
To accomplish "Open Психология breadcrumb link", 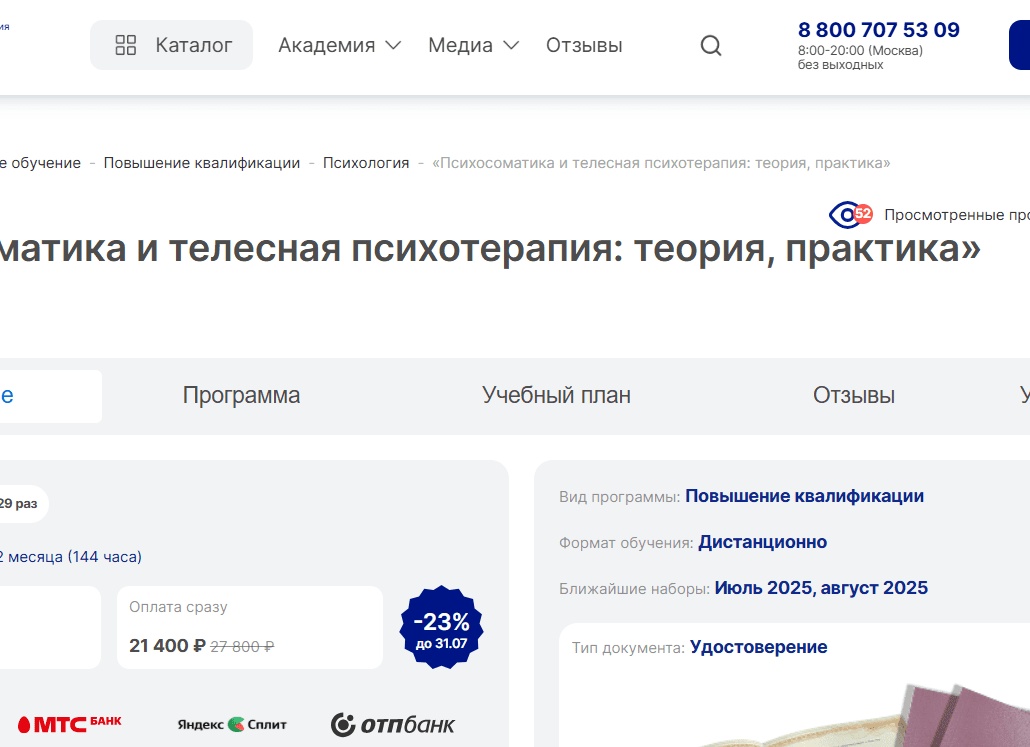I will (x=366, y=163).
